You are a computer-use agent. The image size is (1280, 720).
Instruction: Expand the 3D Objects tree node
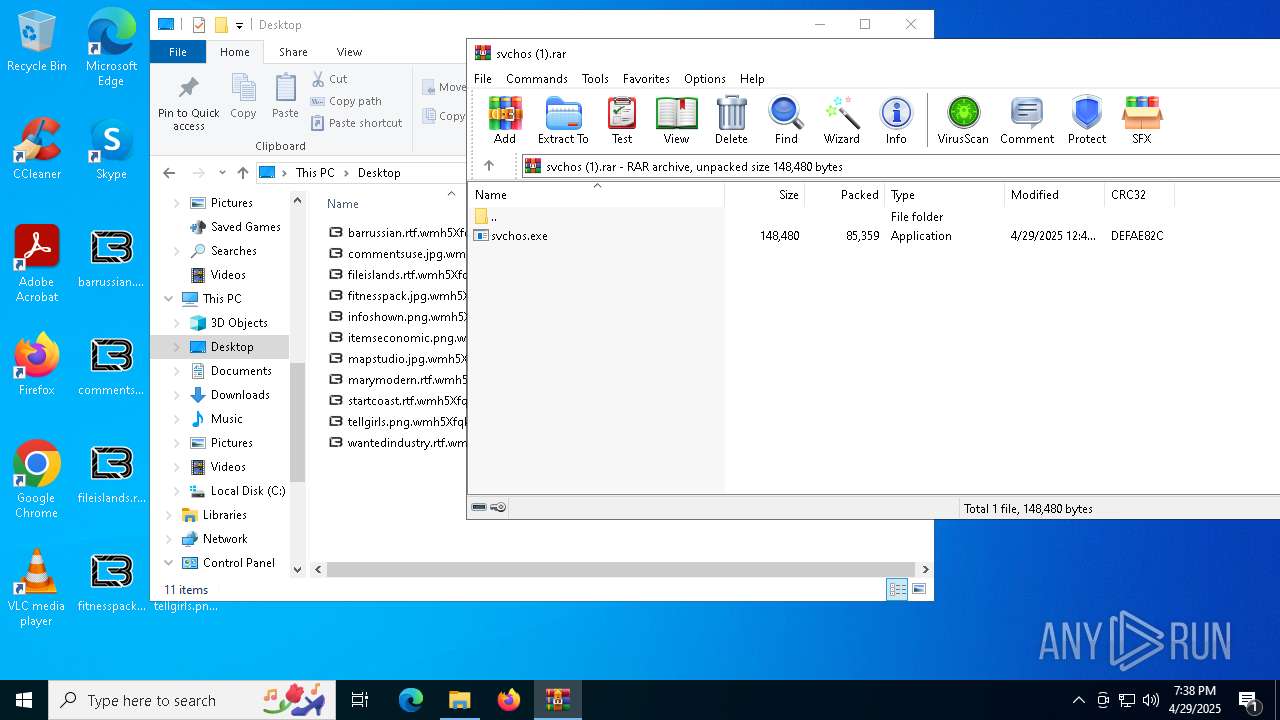point(177,323)
